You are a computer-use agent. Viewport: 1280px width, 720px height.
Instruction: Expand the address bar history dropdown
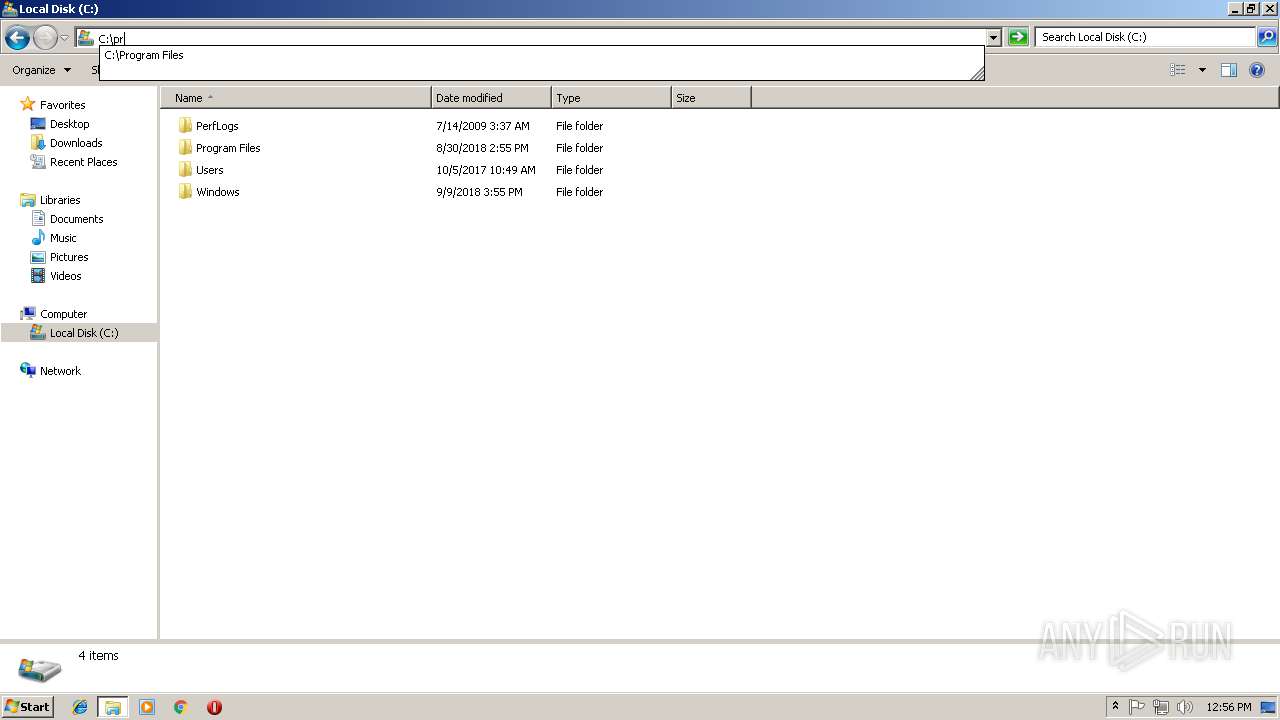[x=993, y=38]
